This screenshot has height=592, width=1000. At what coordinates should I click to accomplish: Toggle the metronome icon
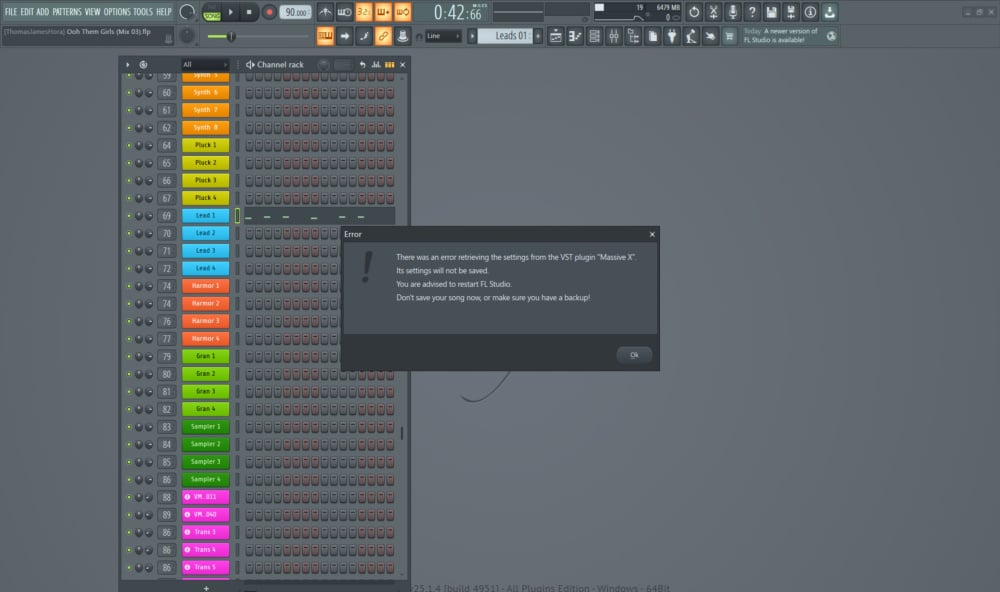[325, 12]
